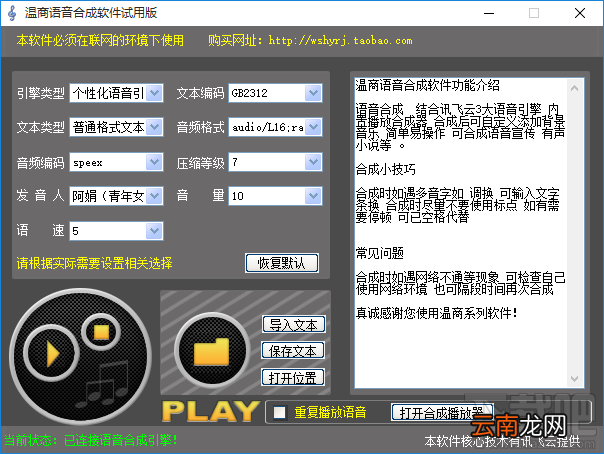Click the 恢复默认 restore defaults button
The height and width of the screenshot is (454, 604).
282,263
